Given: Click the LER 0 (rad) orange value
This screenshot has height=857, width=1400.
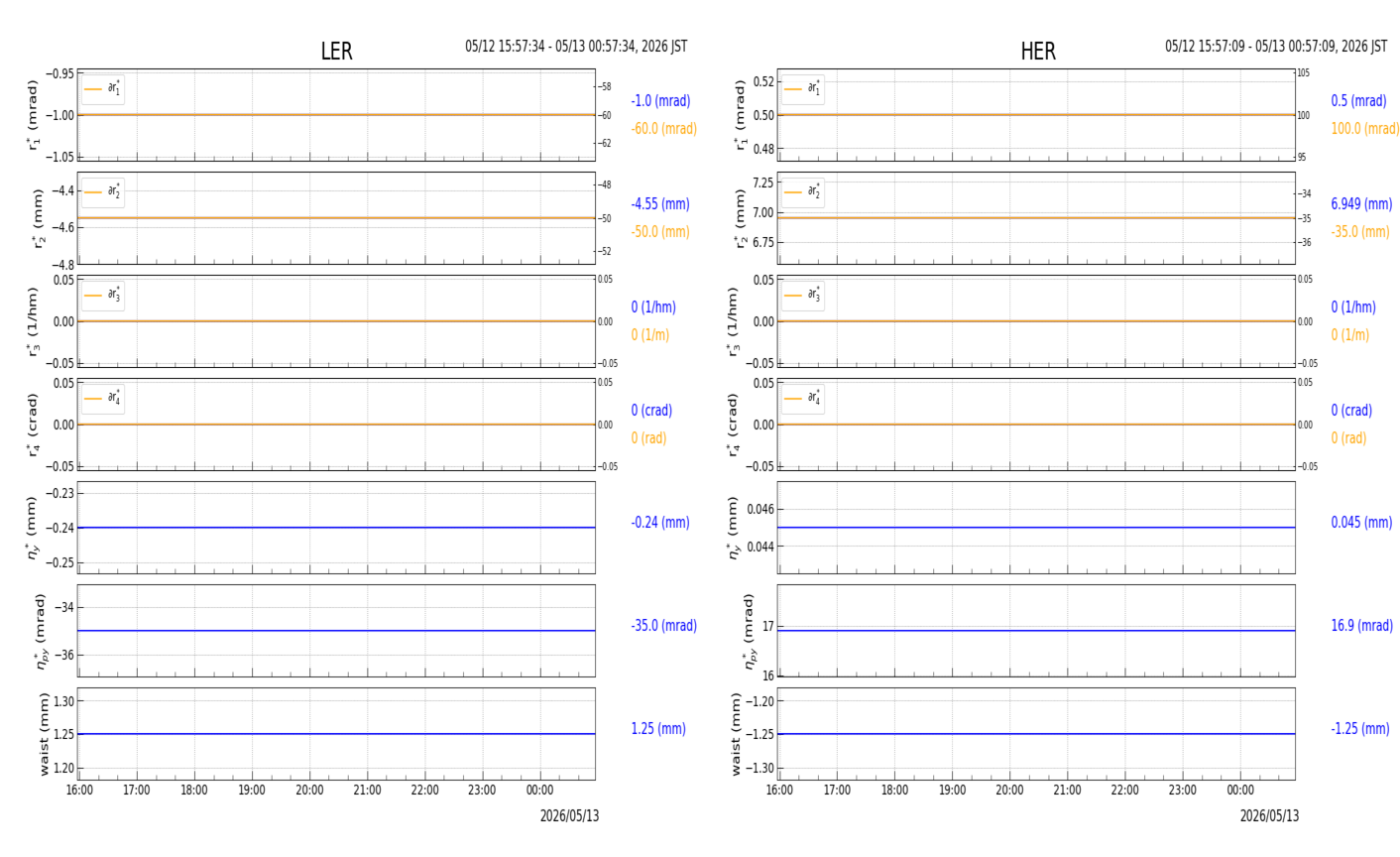Looking at the screenshot, I should 648,438.
